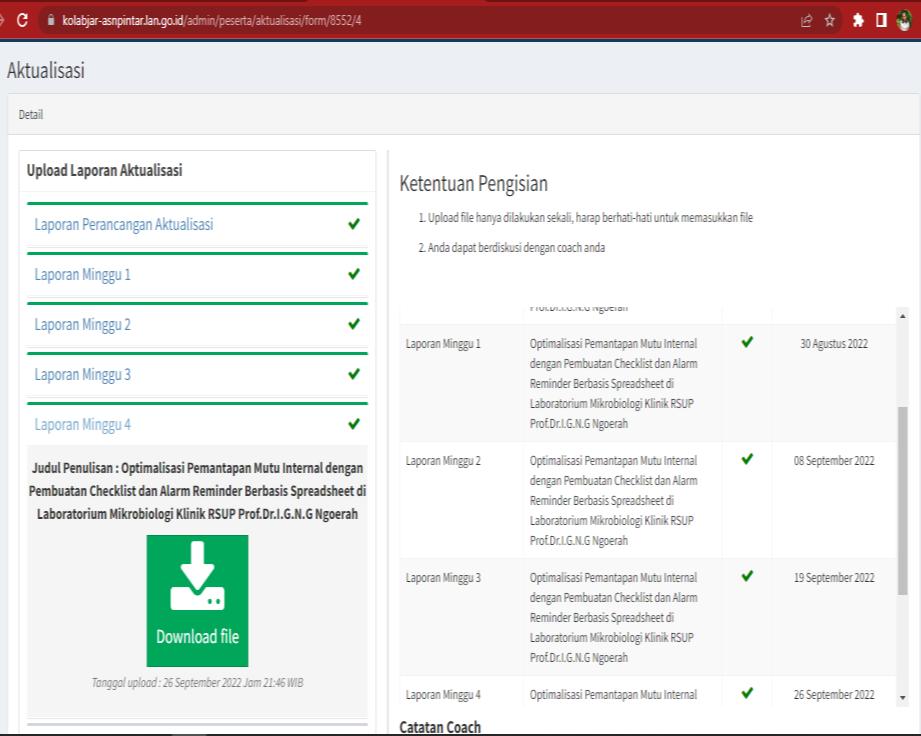The height and width of the screenshot is (736, 921).
Task: Click the date 30 Agustus 2022
Action: 834,344
